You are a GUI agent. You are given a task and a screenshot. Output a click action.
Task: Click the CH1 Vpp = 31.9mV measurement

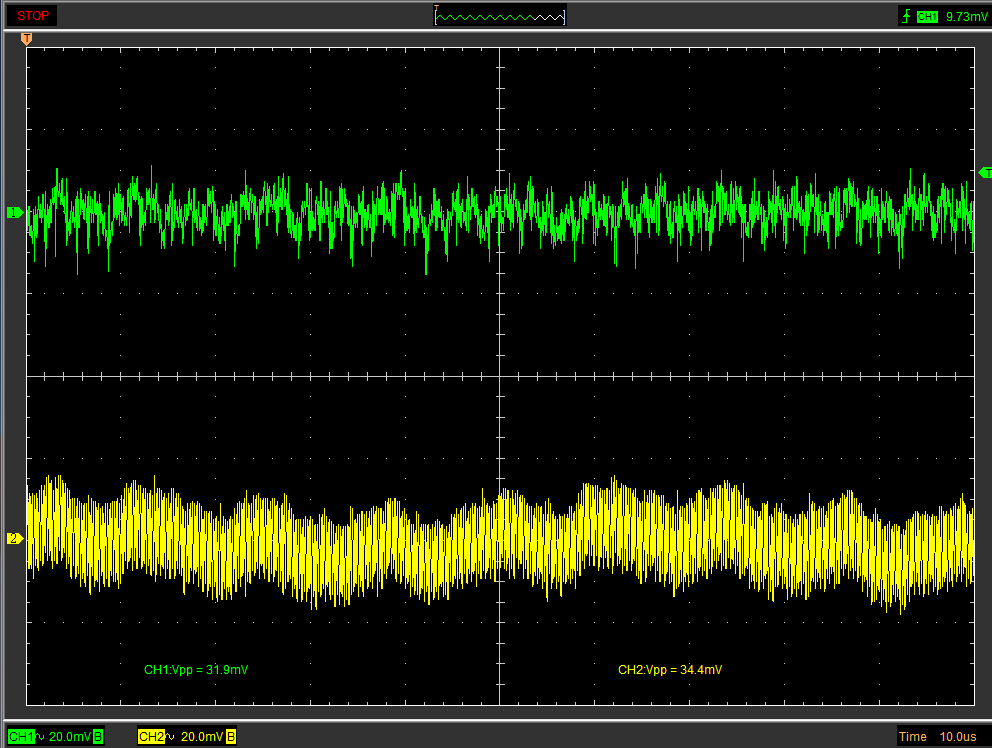click(196, 669)
